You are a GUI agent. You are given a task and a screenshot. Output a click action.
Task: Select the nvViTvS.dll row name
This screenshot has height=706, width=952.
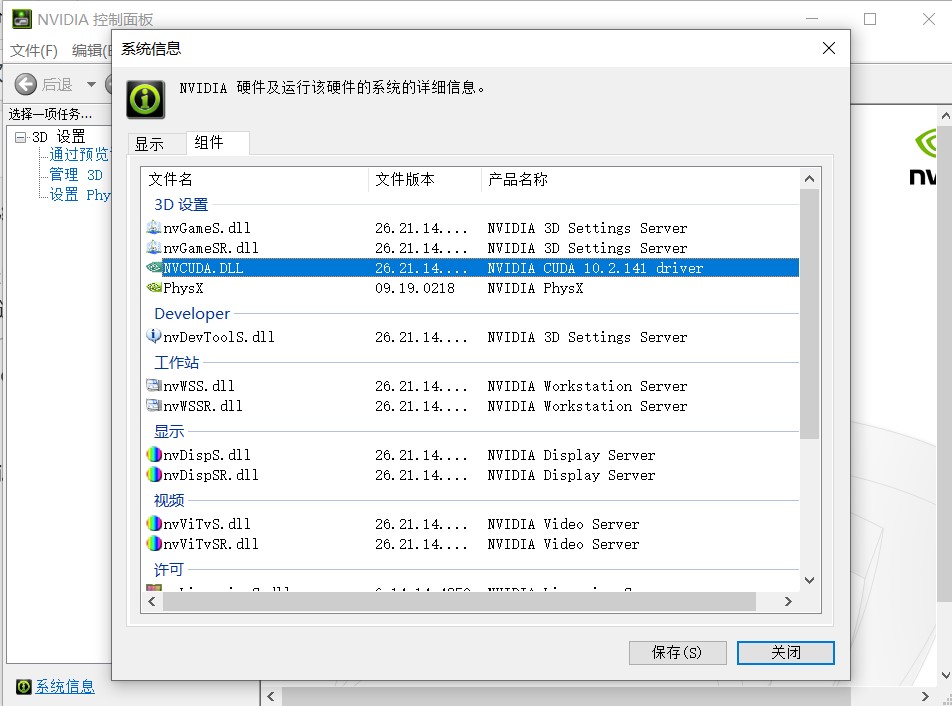coord(207,523)
